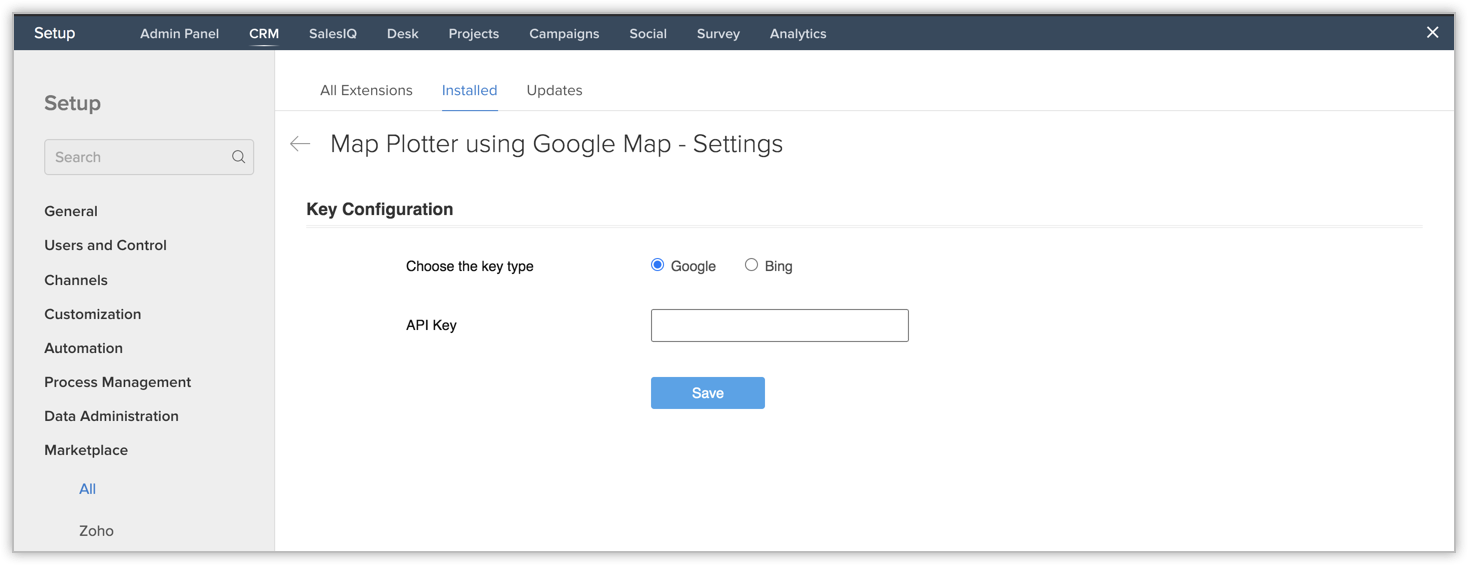Screen dimensions: 1468x565
Task: Click the Choose the key type label
Action: (470, 266)
